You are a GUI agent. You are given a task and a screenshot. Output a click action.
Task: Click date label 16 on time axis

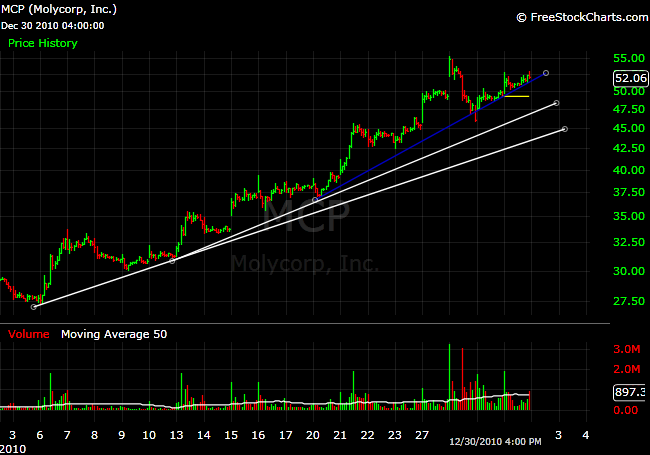pos(258,436)
